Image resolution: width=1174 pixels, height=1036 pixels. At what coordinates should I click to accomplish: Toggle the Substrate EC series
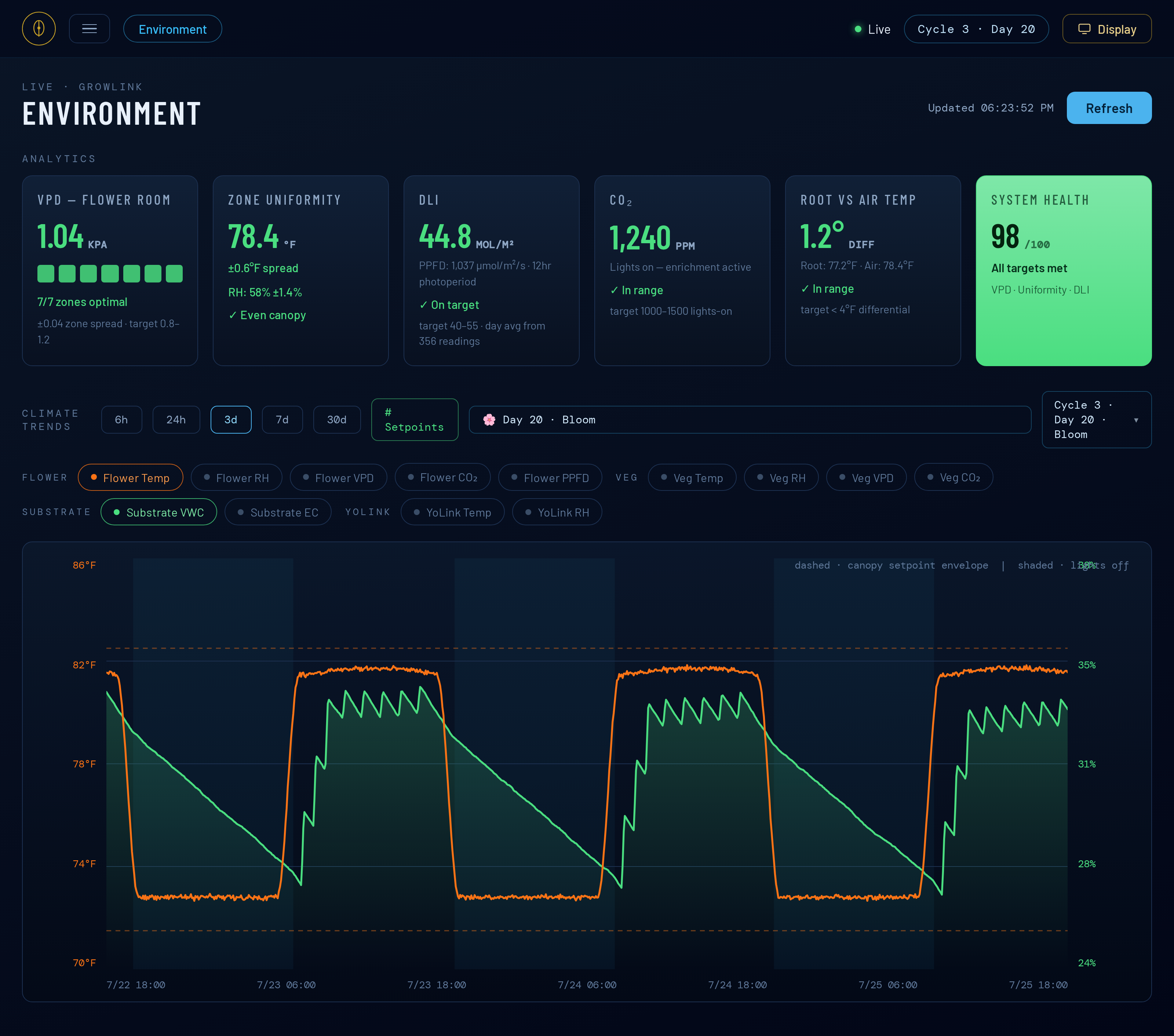[278, 512]
